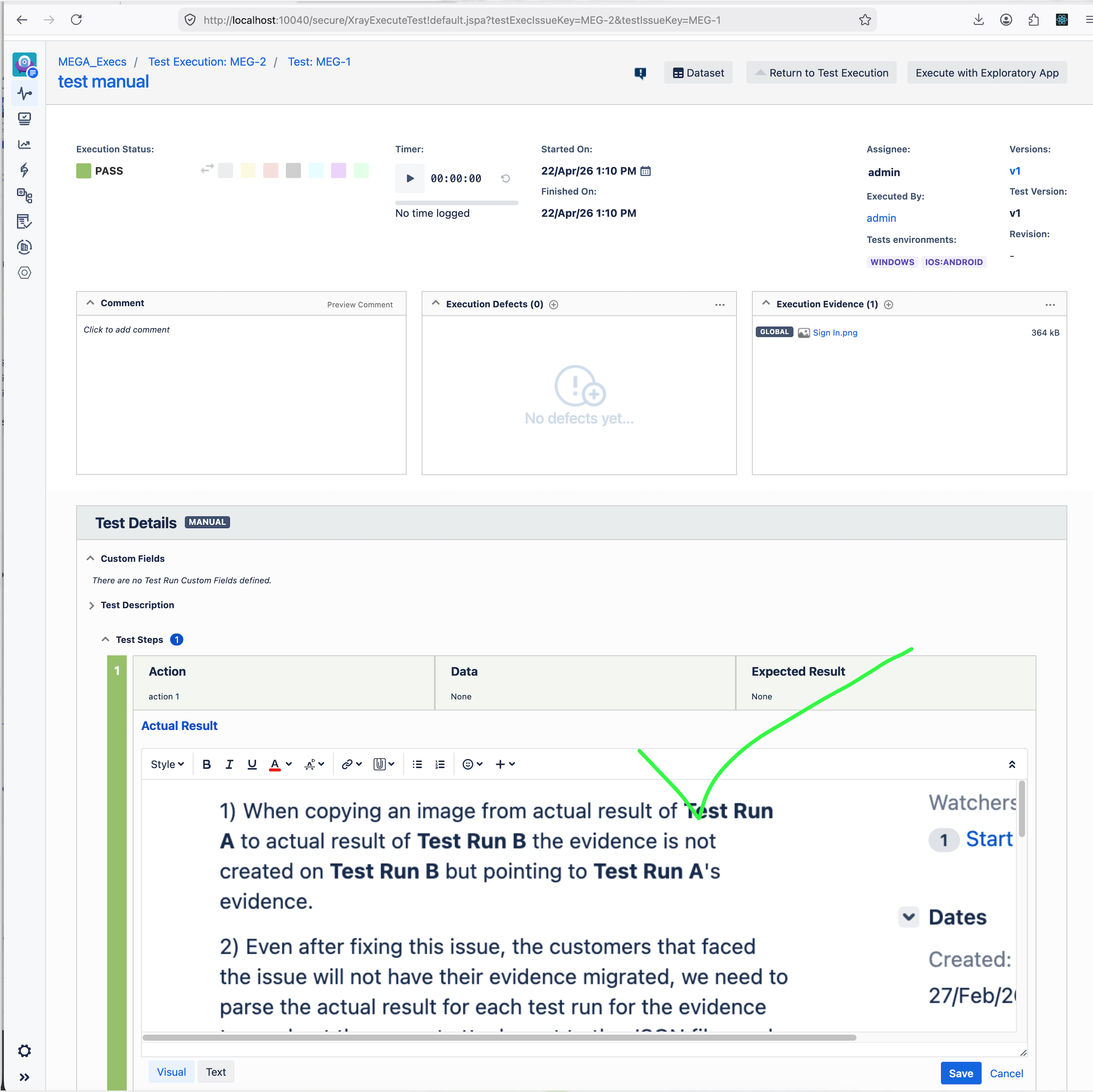Save the actual result
This screenshot has height=1092, width=1093.
(961, 1073)
